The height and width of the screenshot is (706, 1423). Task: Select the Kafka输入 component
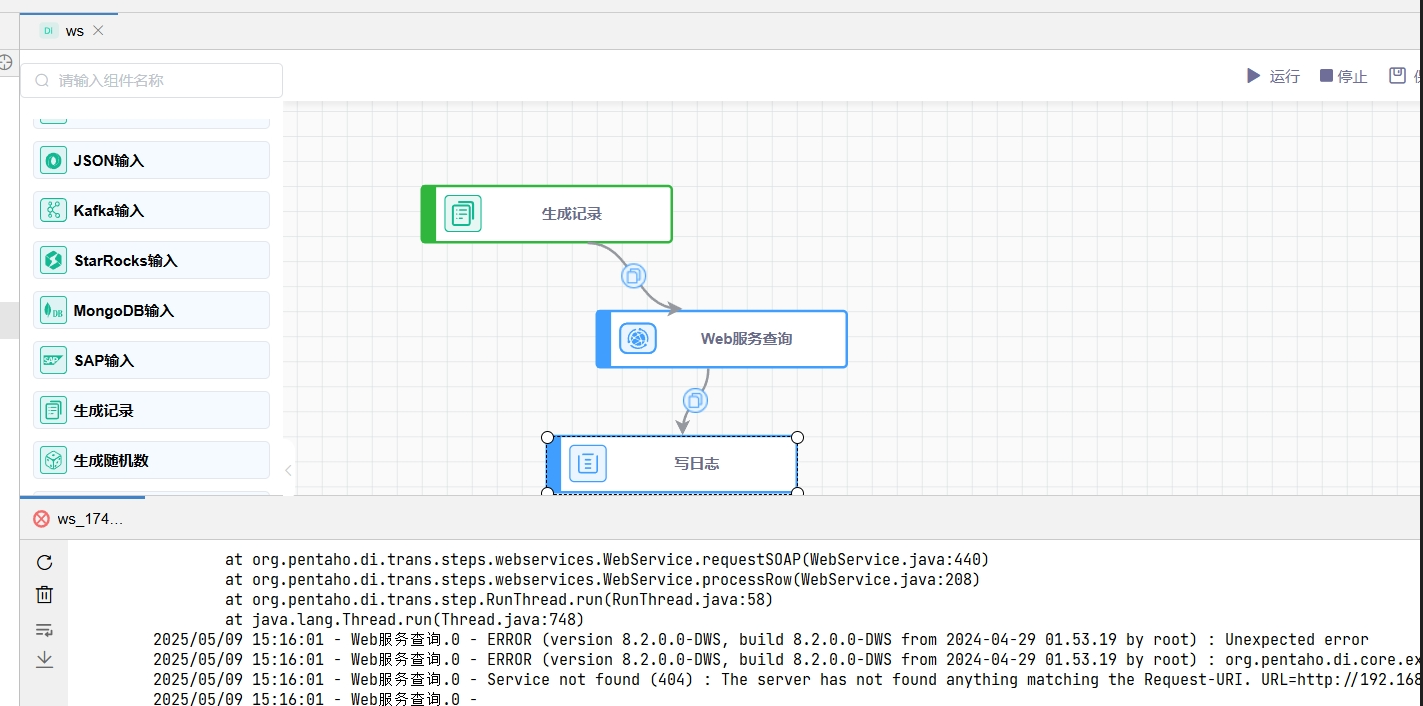pos(152,210)
